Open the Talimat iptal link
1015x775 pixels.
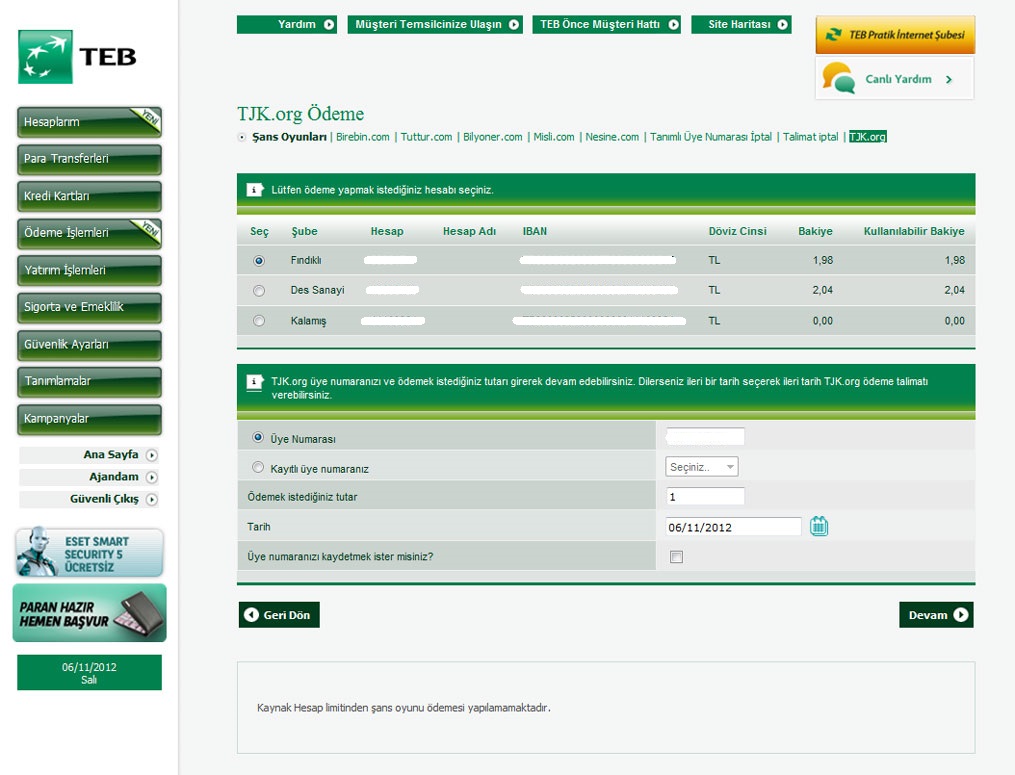coord(810,137)
